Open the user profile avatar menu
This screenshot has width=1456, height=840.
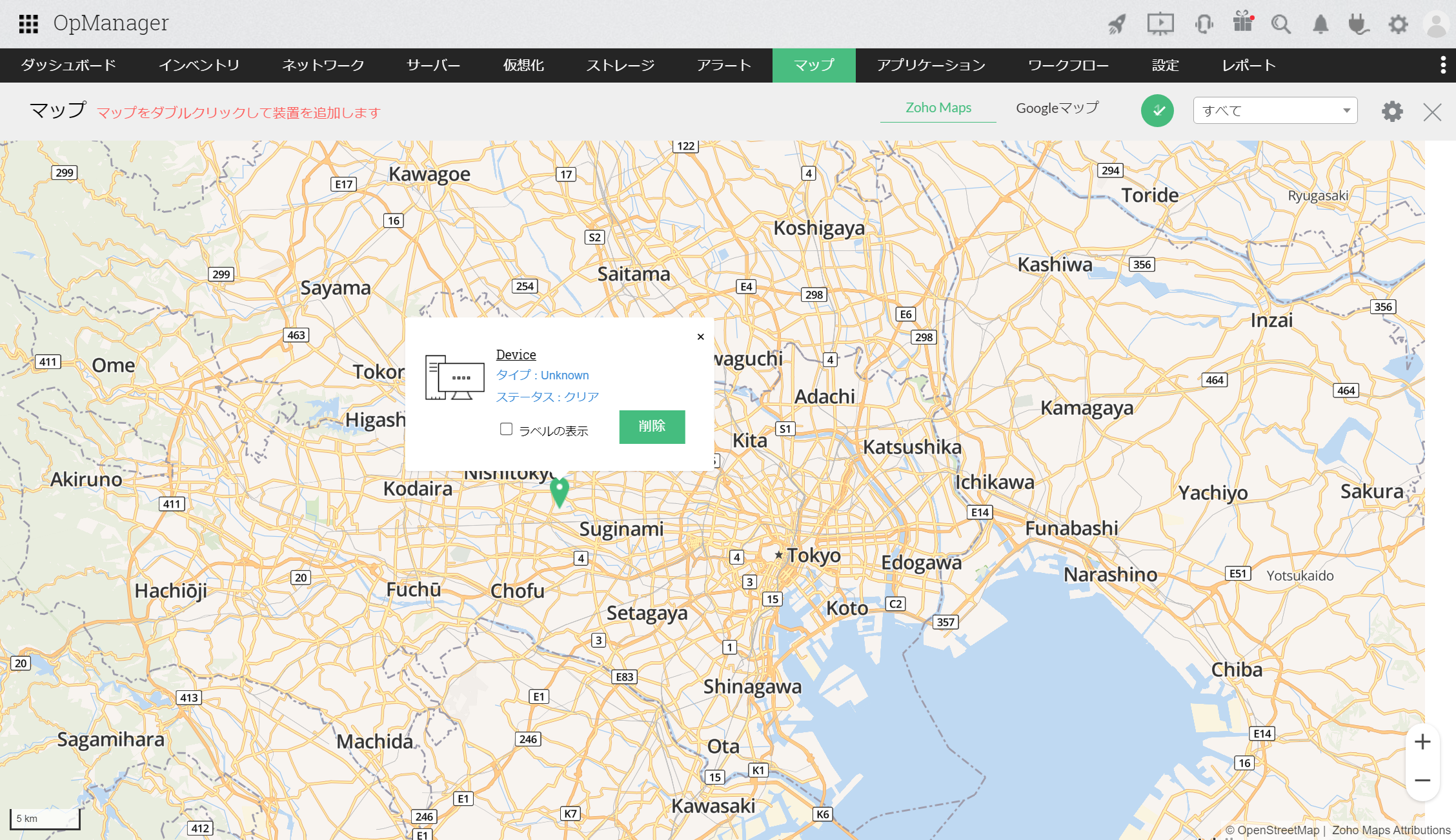point(1436,25)
